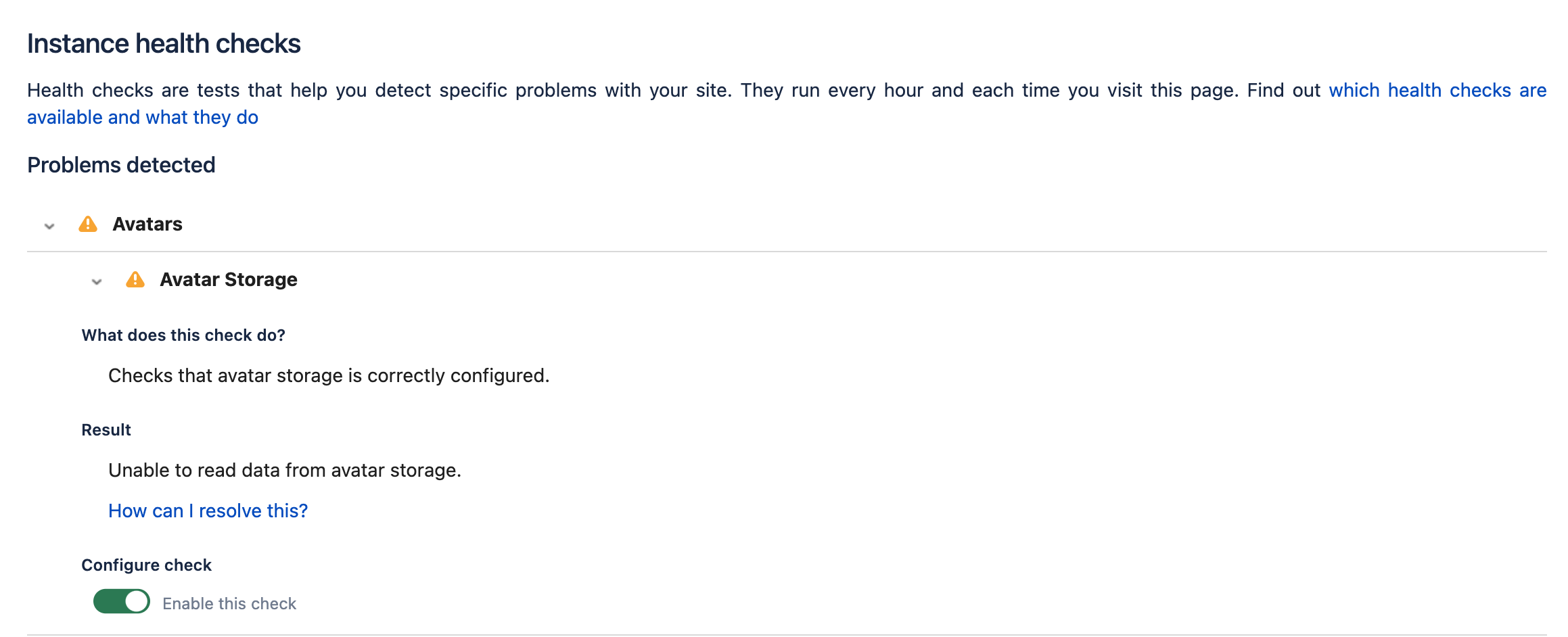Image resolution: width=1568 pixels, height=637 pixels.
Task: Click the 'available and what they do' link line
Action: (143, 118)
